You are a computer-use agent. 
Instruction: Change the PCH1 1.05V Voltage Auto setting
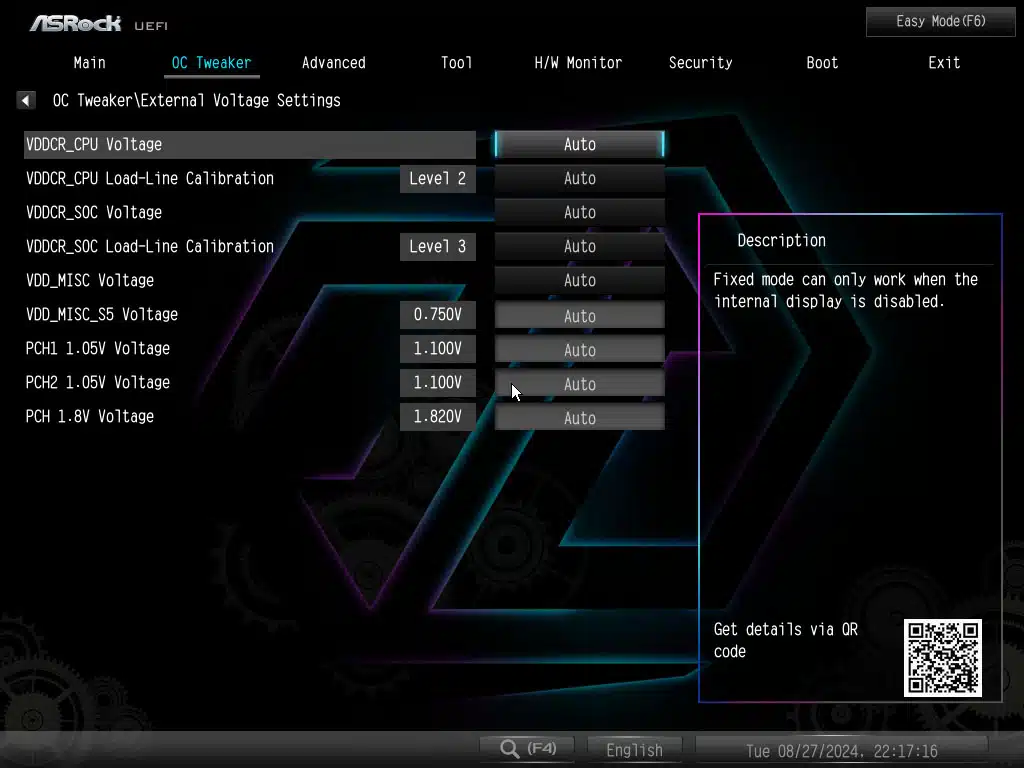click(x=579, y=350)
